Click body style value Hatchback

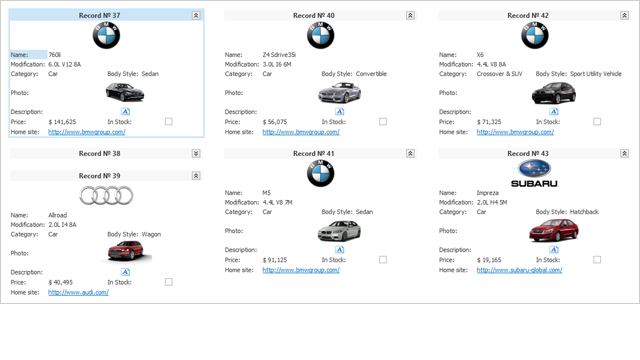(584, 212)
